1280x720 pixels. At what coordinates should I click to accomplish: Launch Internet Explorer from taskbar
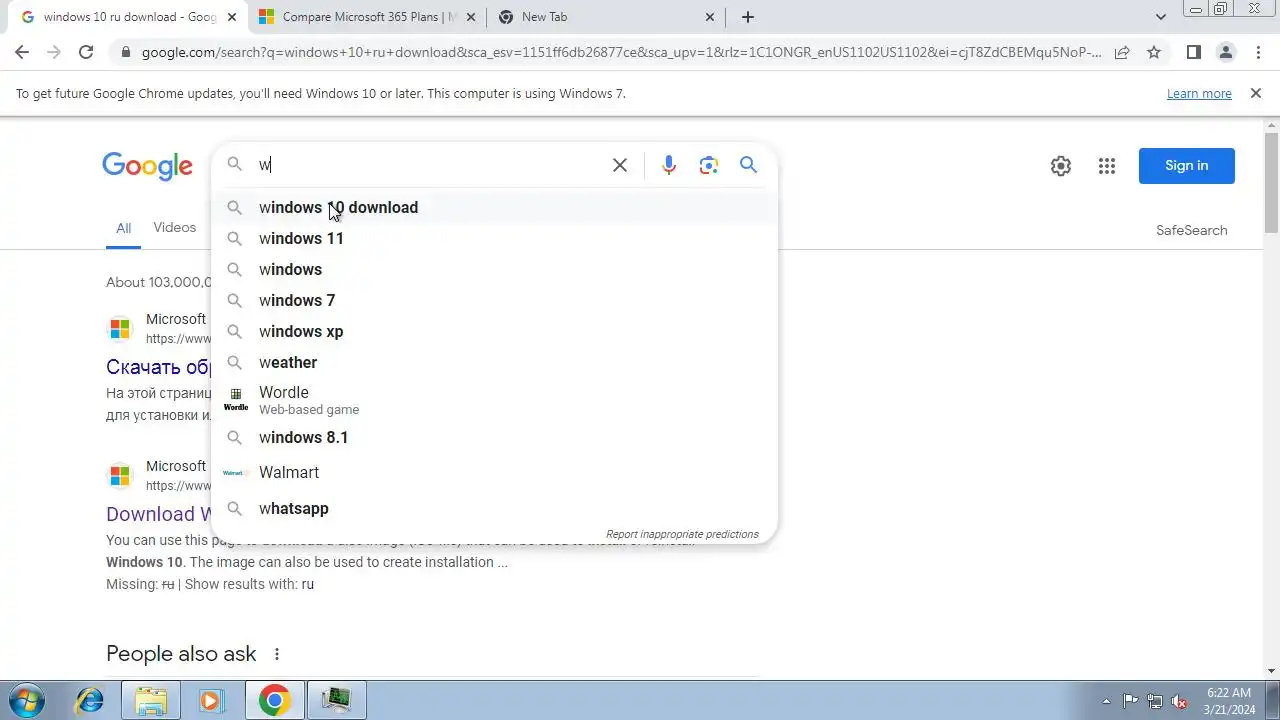pyautogui.click(x=89, y=700)
